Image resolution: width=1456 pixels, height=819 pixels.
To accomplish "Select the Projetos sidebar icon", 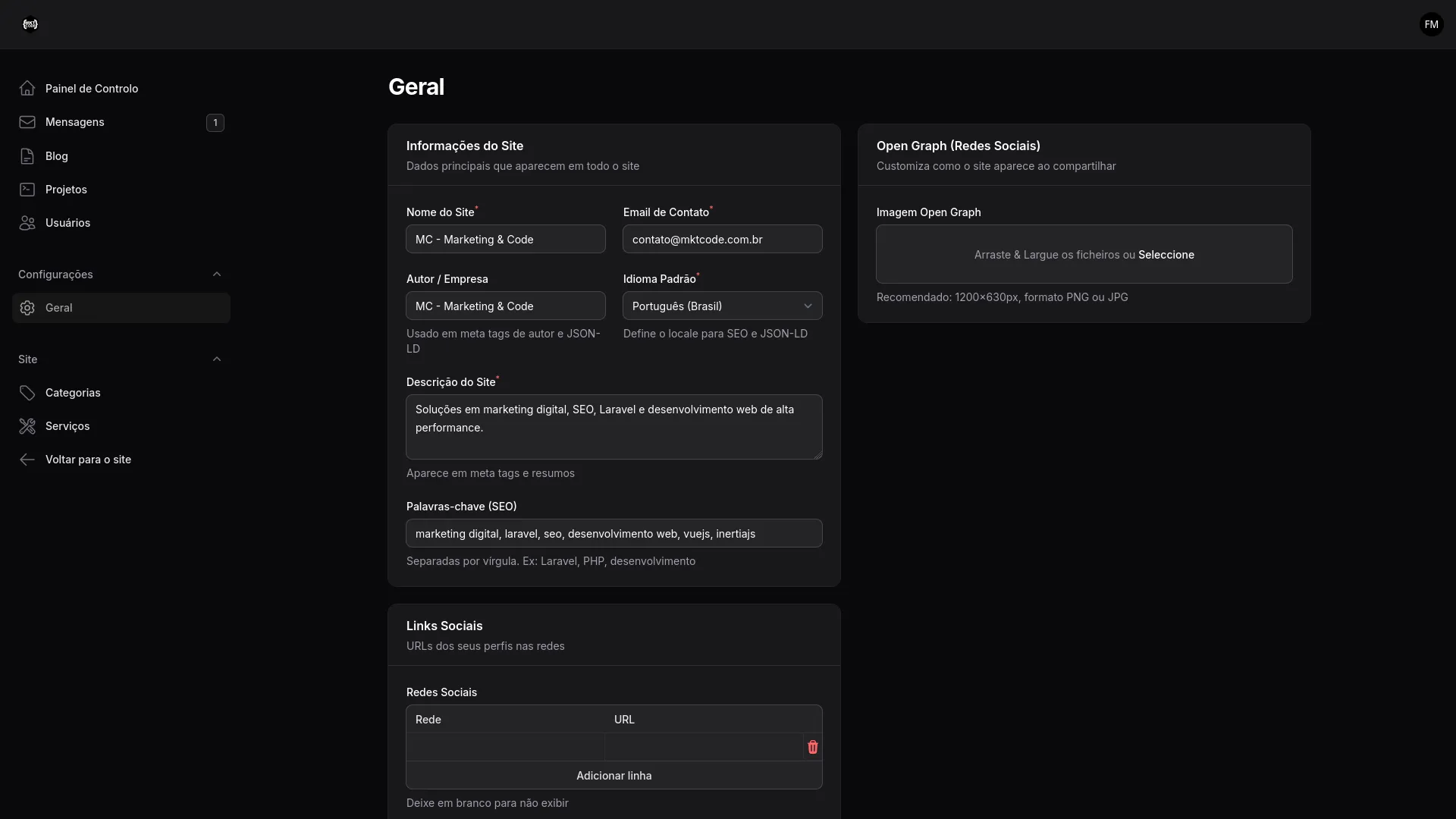I will coord(27,189).
